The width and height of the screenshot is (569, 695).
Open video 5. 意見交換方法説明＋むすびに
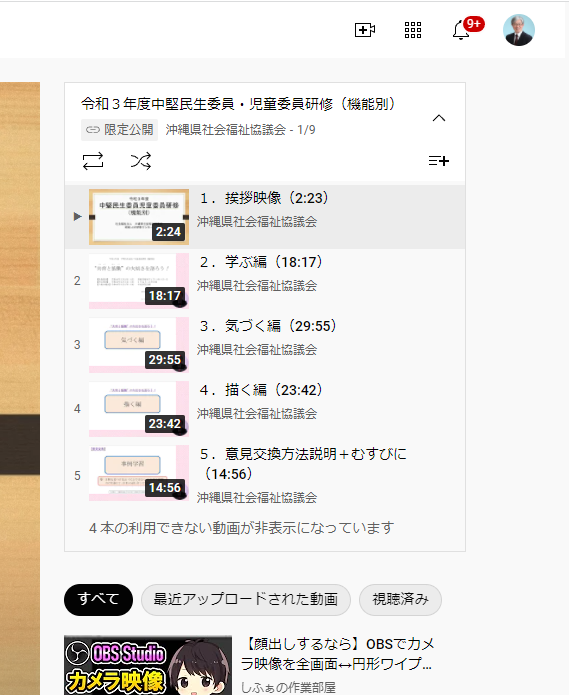tap(303, 464)
